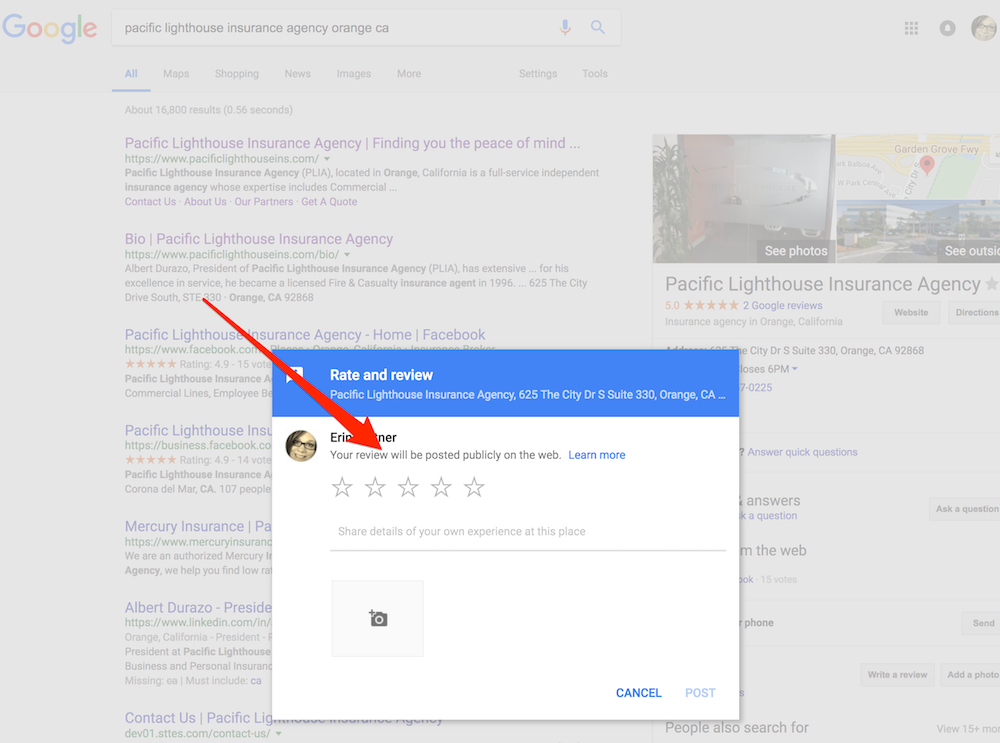Add a photo via camera icon
1000x743 pixels.
(378, 618)
